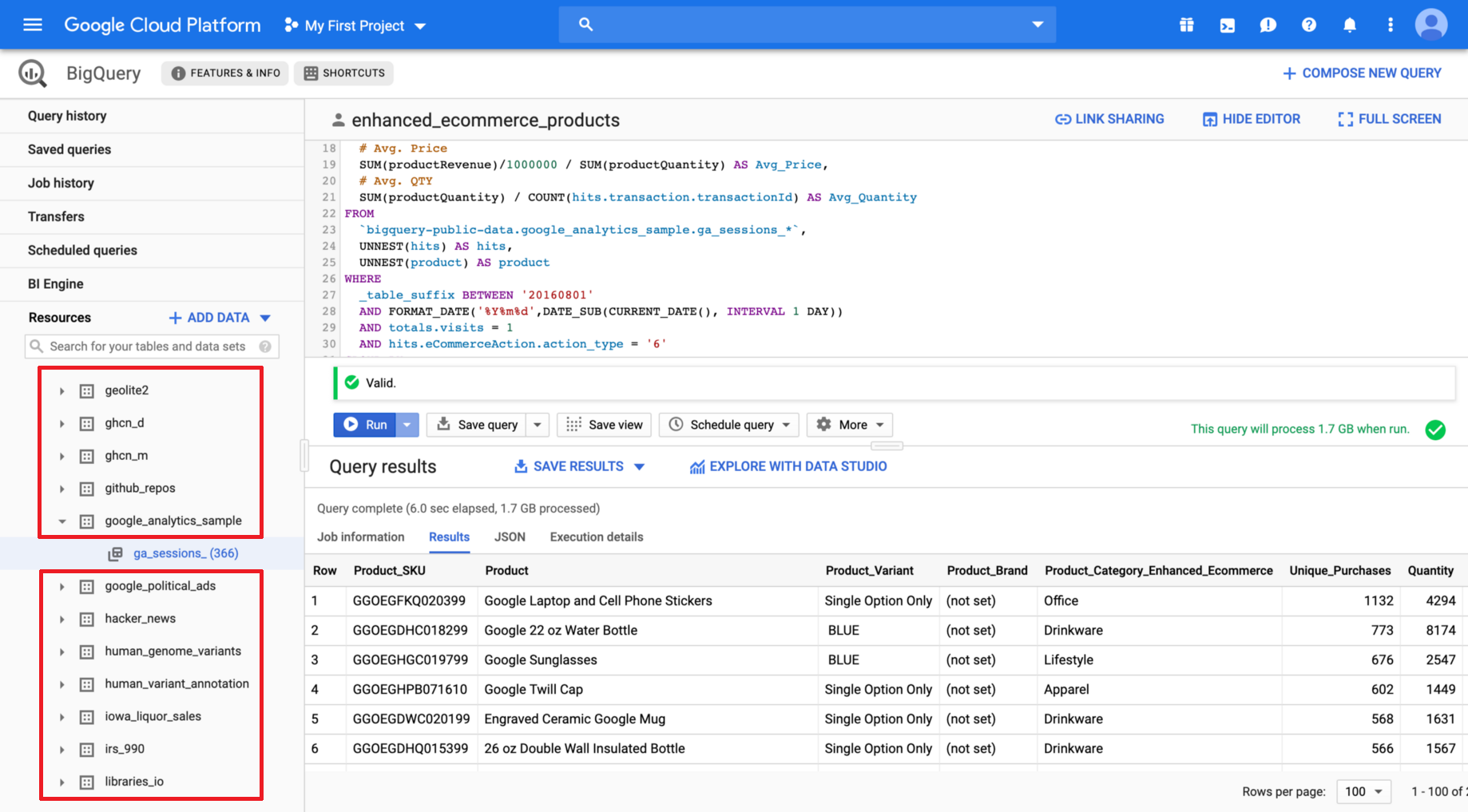Change the rows per page value
1468x812 pixels.
pyautogui.click(x=1363, y=791)
